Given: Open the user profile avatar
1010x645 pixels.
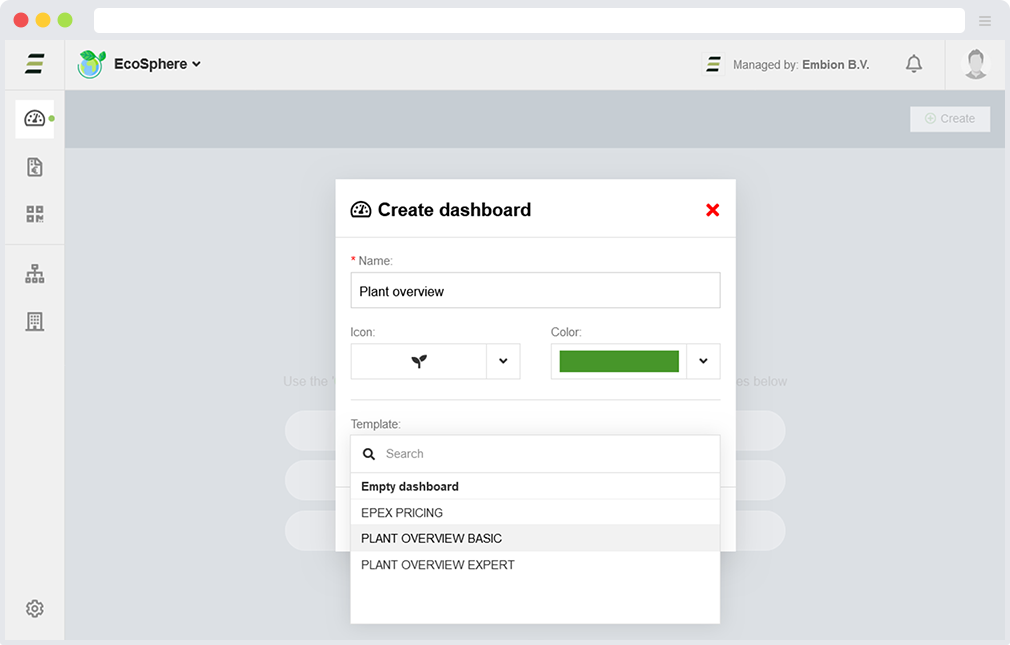Looking at the screenshot, I should (x=975, y=64).
